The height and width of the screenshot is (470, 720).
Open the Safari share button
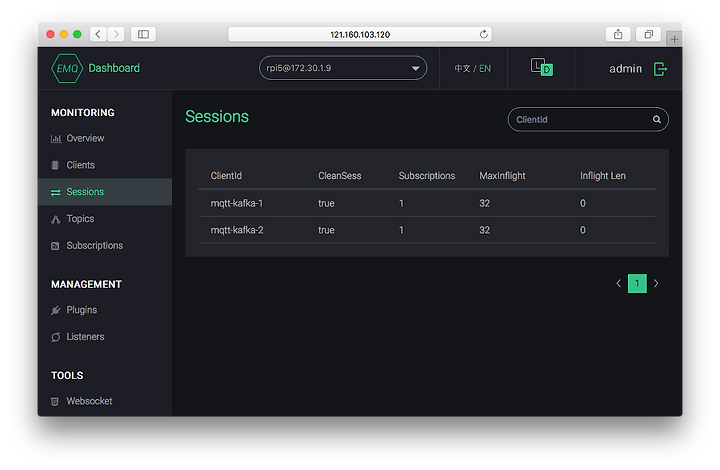point(618,34)
